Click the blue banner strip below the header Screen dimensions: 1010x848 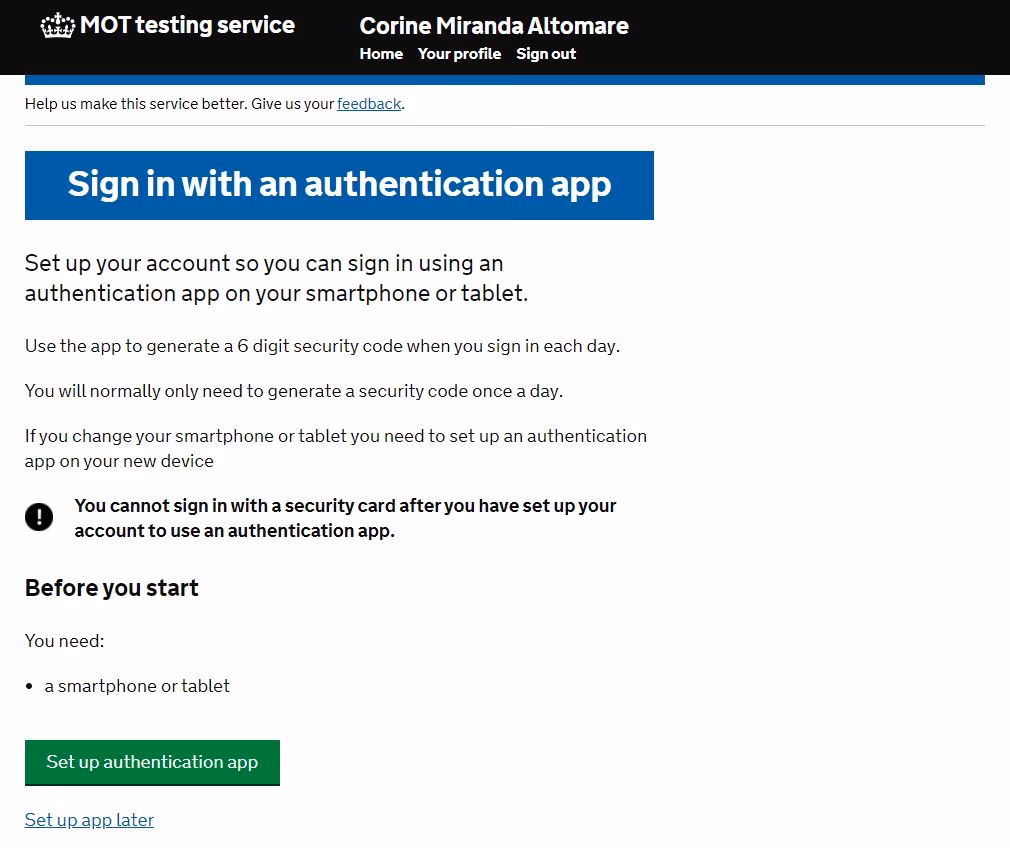click(x=504, y=79)
